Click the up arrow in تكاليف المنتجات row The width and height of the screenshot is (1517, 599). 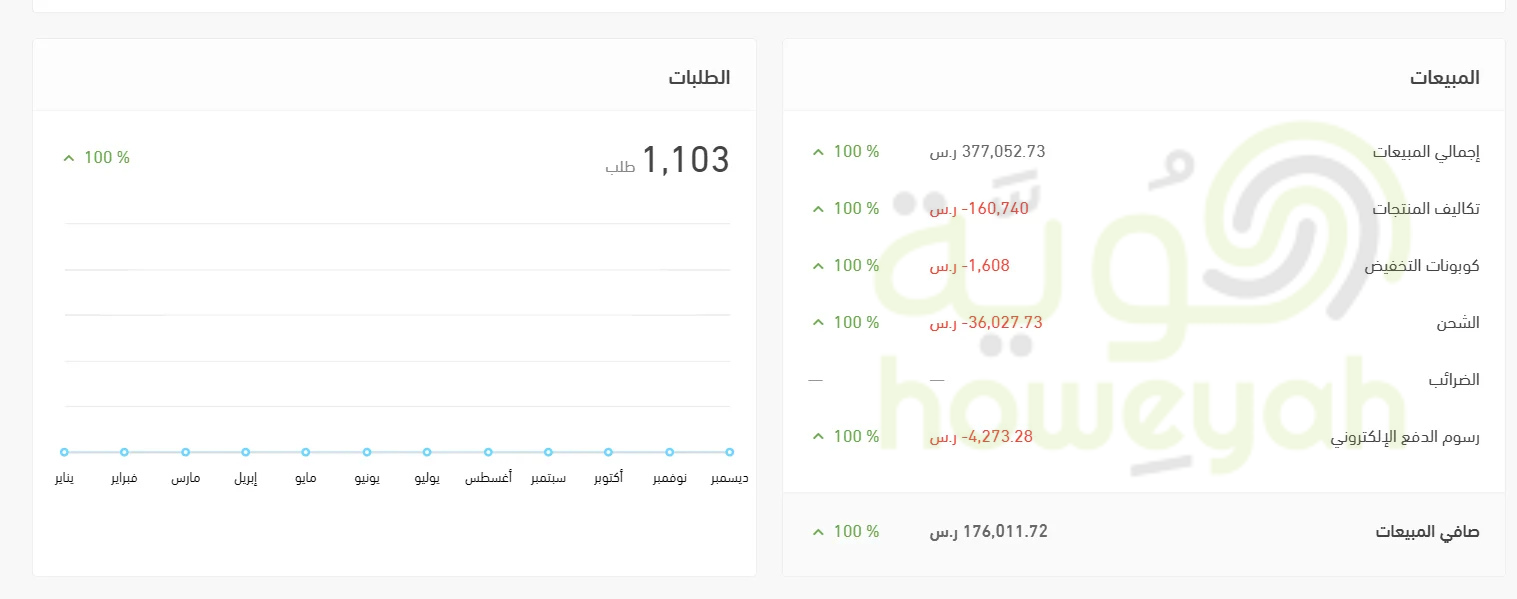(x=818, y=209)
